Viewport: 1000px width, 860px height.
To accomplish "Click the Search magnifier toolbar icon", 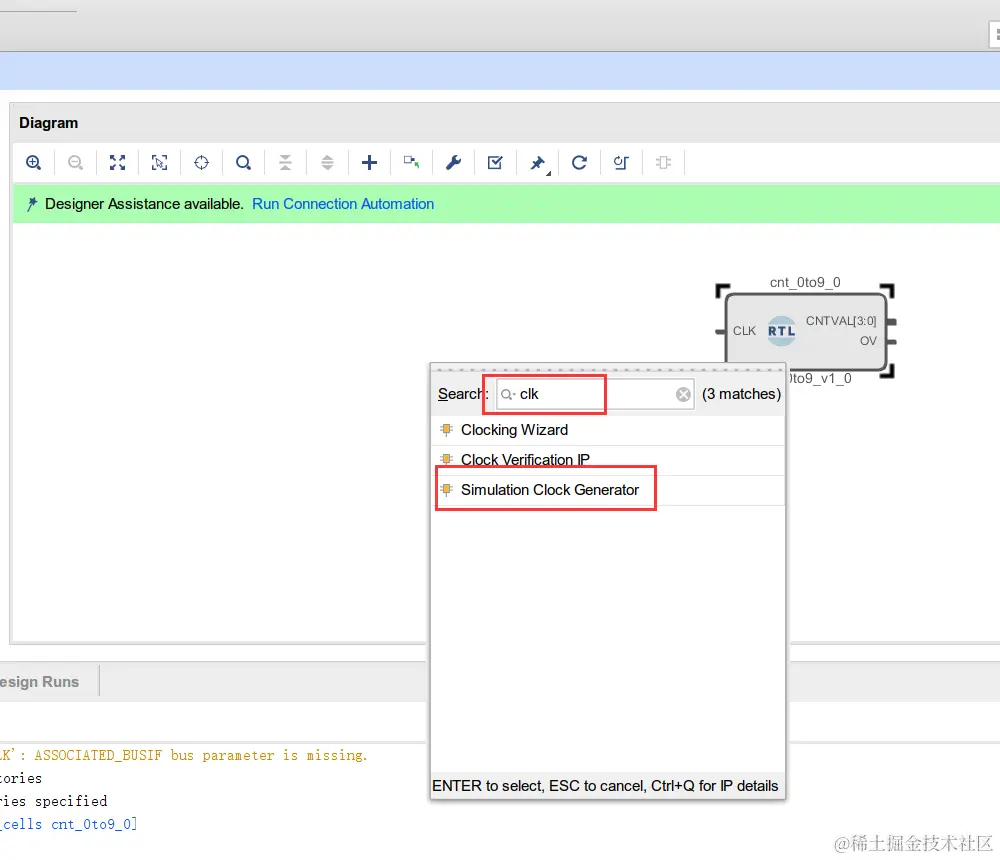I will (x=243, y=163).
